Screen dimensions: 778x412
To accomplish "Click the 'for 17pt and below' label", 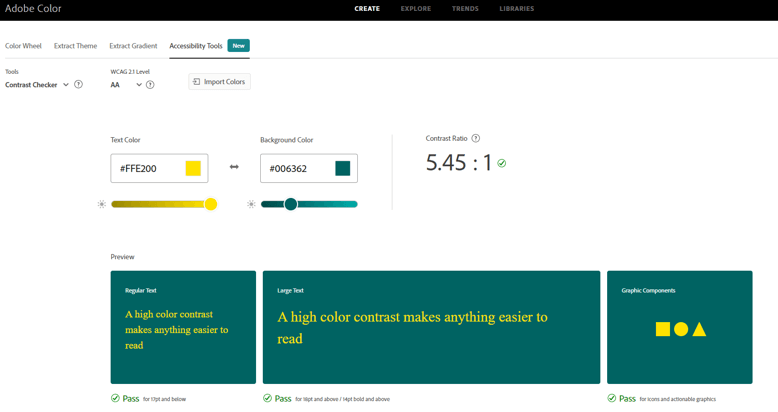I will point(164,399).
